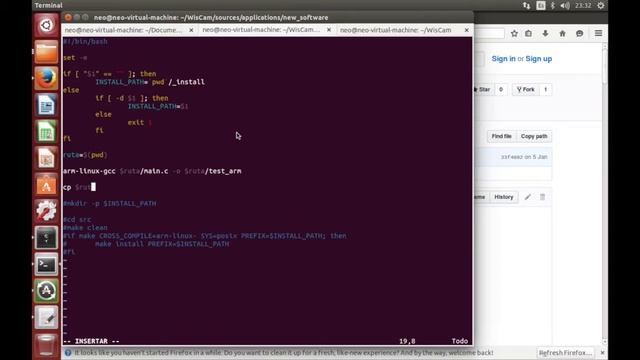The width and height of the screenshot is (640, 360).
Task: Open the Terminal icon in the dock
Action: [46, 264]
